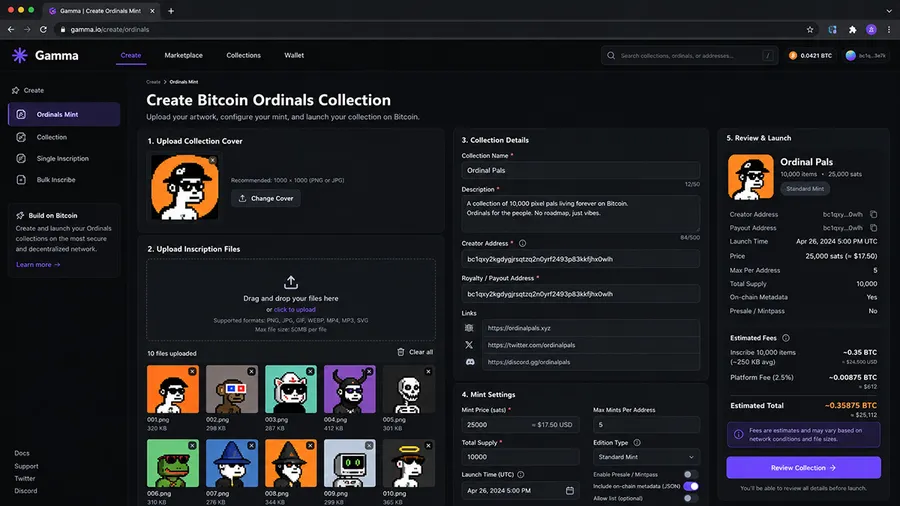Open the Marketplace tab

[183, 55]
